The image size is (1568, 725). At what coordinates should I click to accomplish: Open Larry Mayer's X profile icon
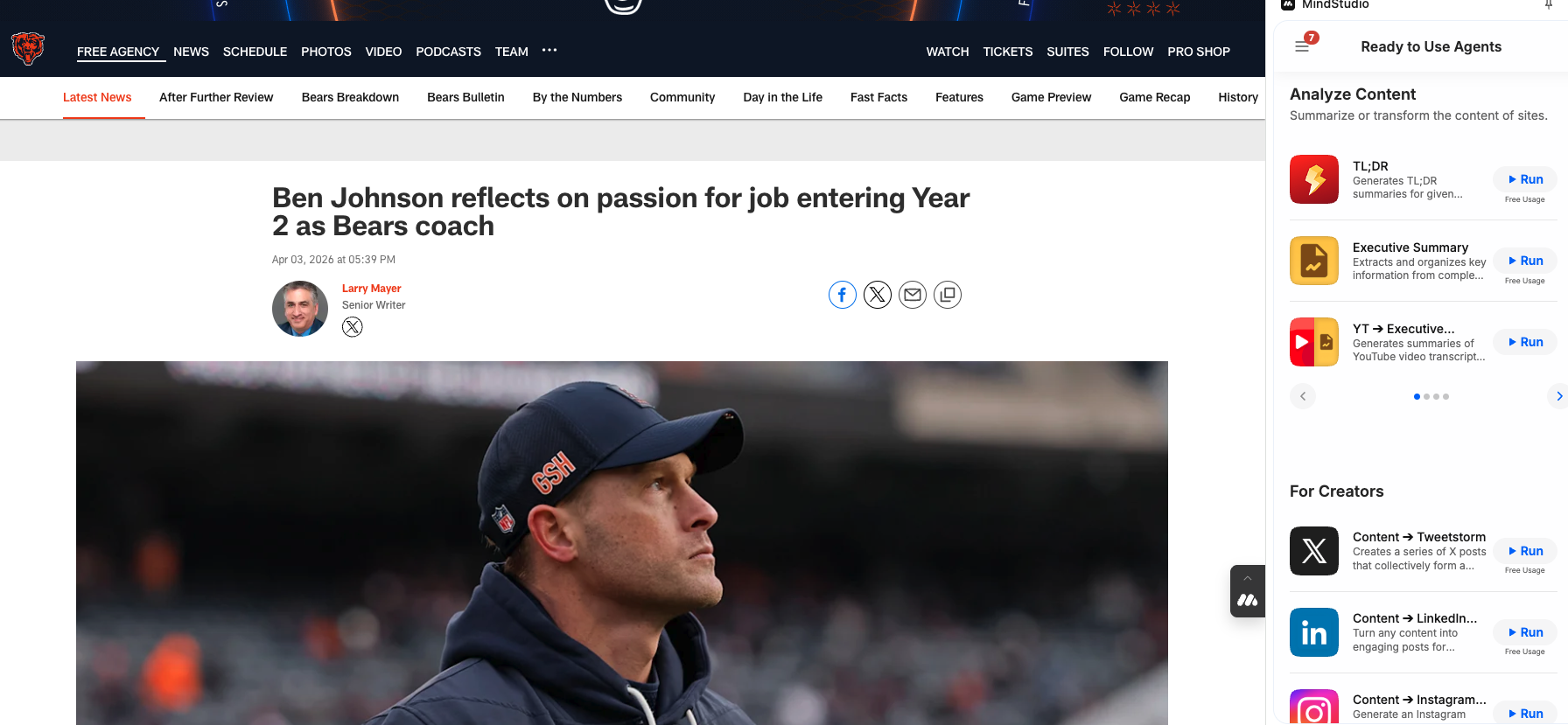click(352, 327)
